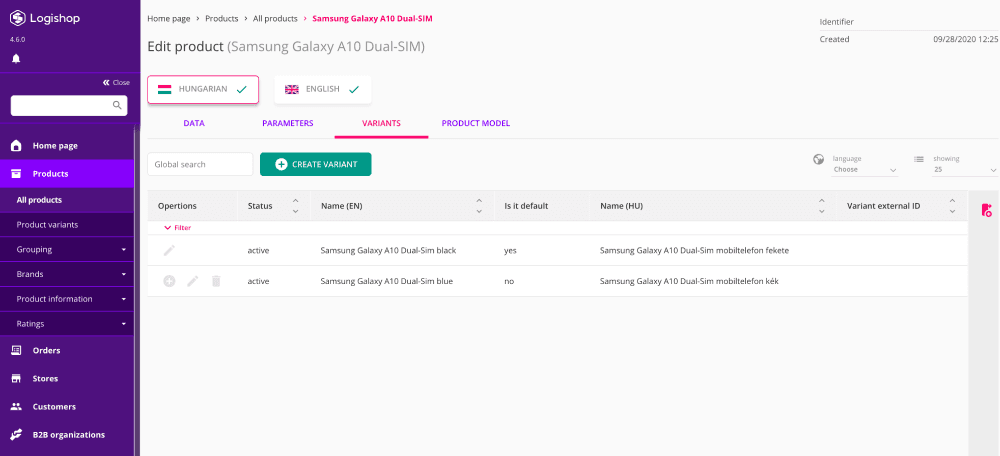Sort by Variant external ID arrows

952,206
